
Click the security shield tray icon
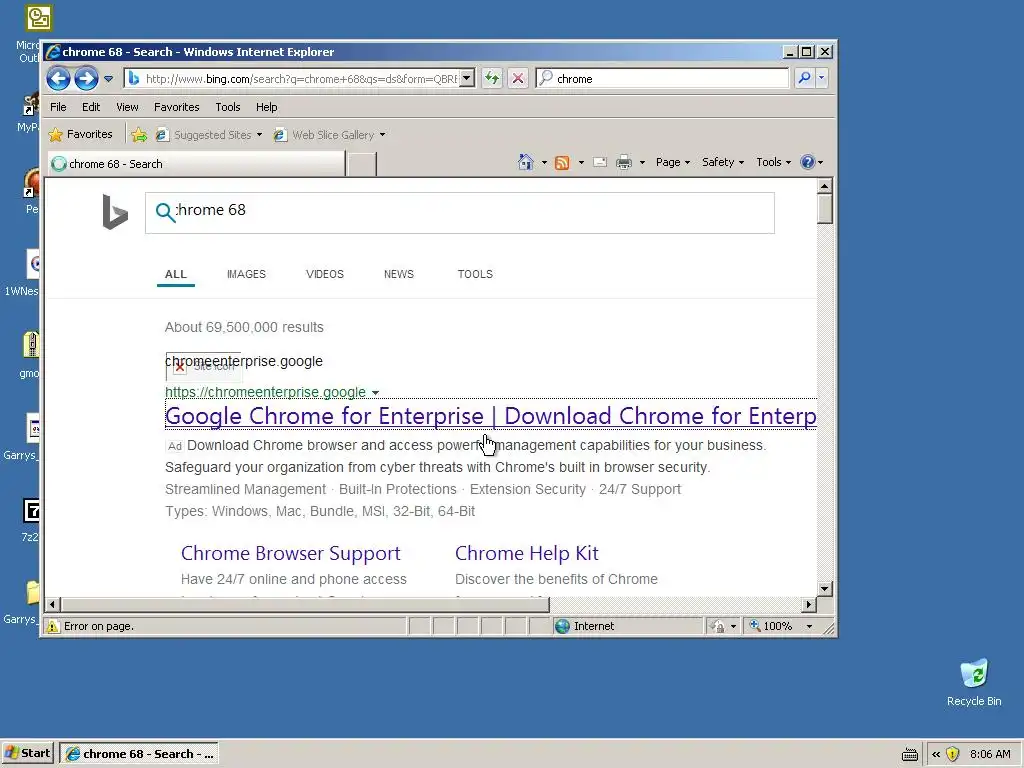pyautogui.click(x=953, y=754)
